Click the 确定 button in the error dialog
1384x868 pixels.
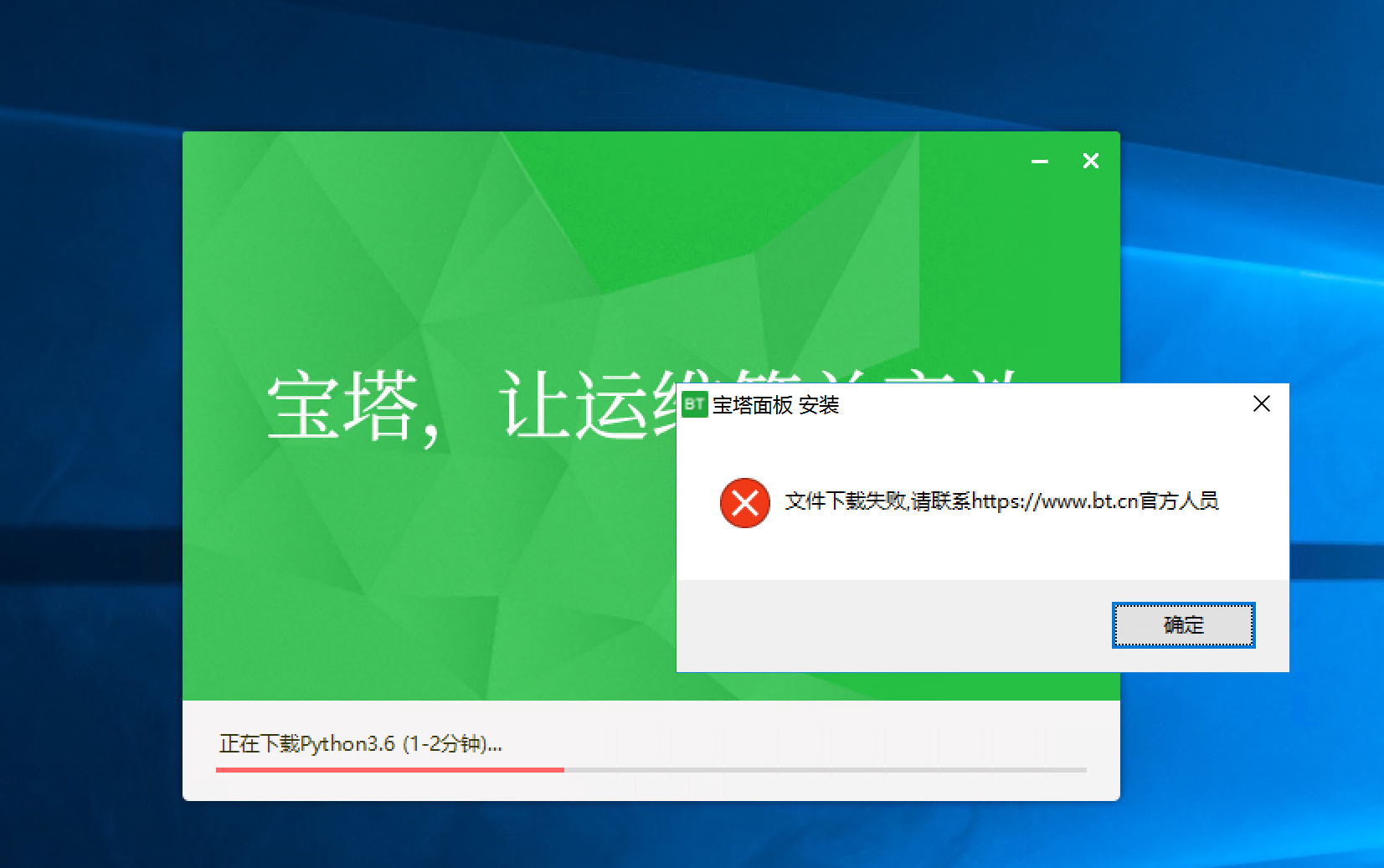pyautogui.click(x=1183, y=625)
